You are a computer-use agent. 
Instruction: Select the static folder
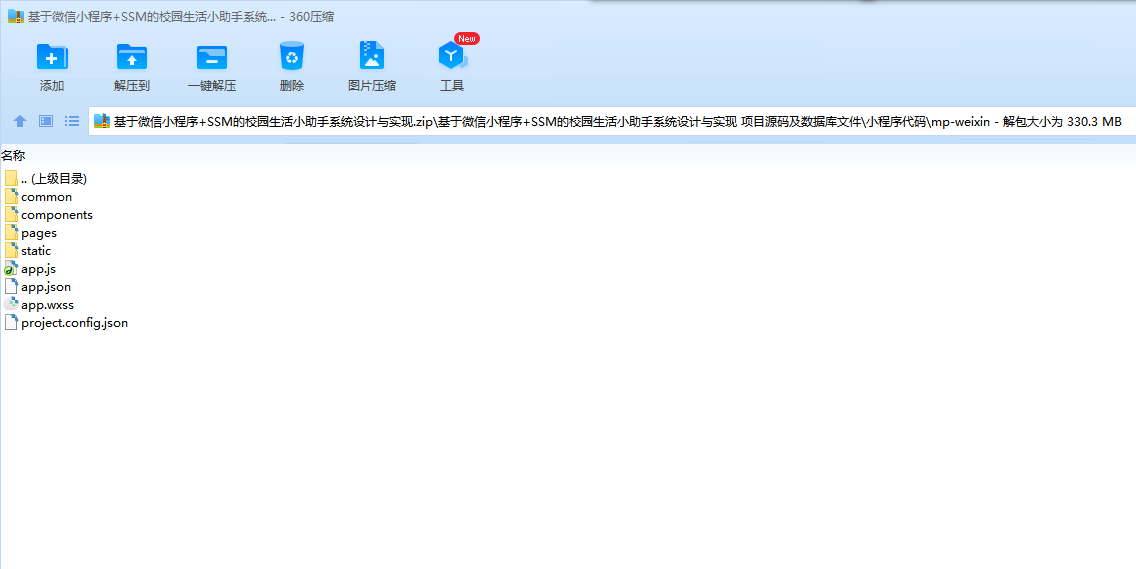coord(28,251)
